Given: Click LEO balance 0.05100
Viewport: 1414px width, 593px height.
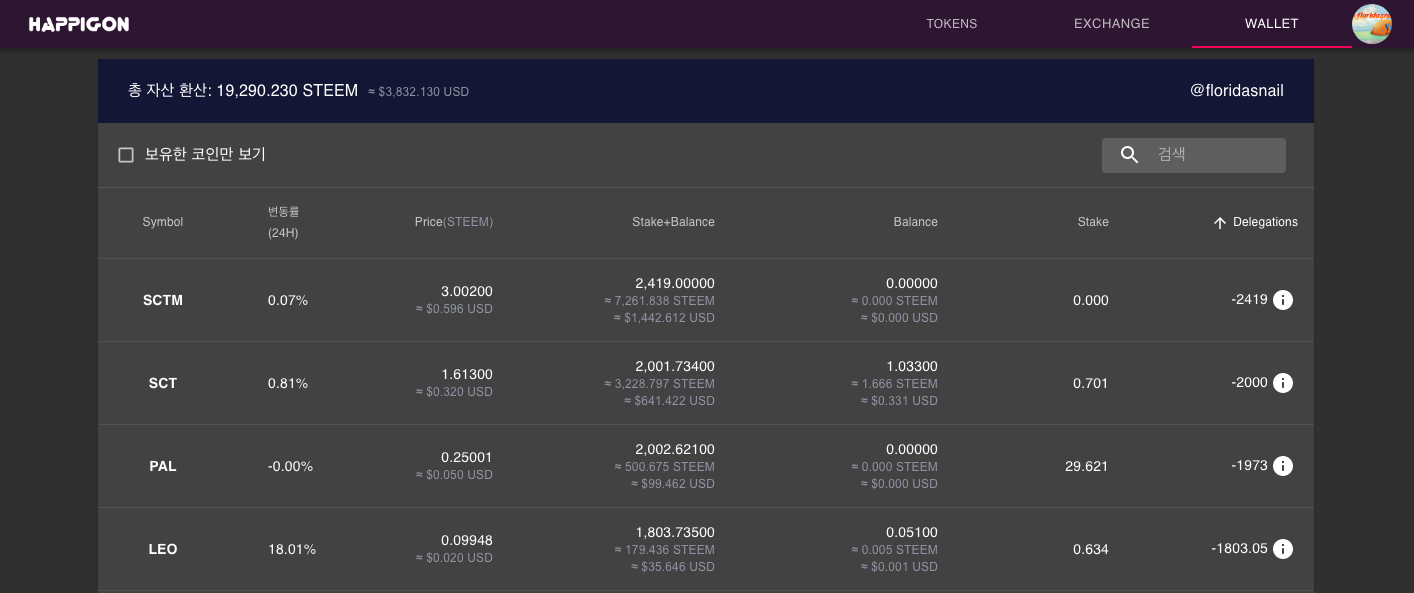Looking at the screenshot, I should (x=912, y=532).
